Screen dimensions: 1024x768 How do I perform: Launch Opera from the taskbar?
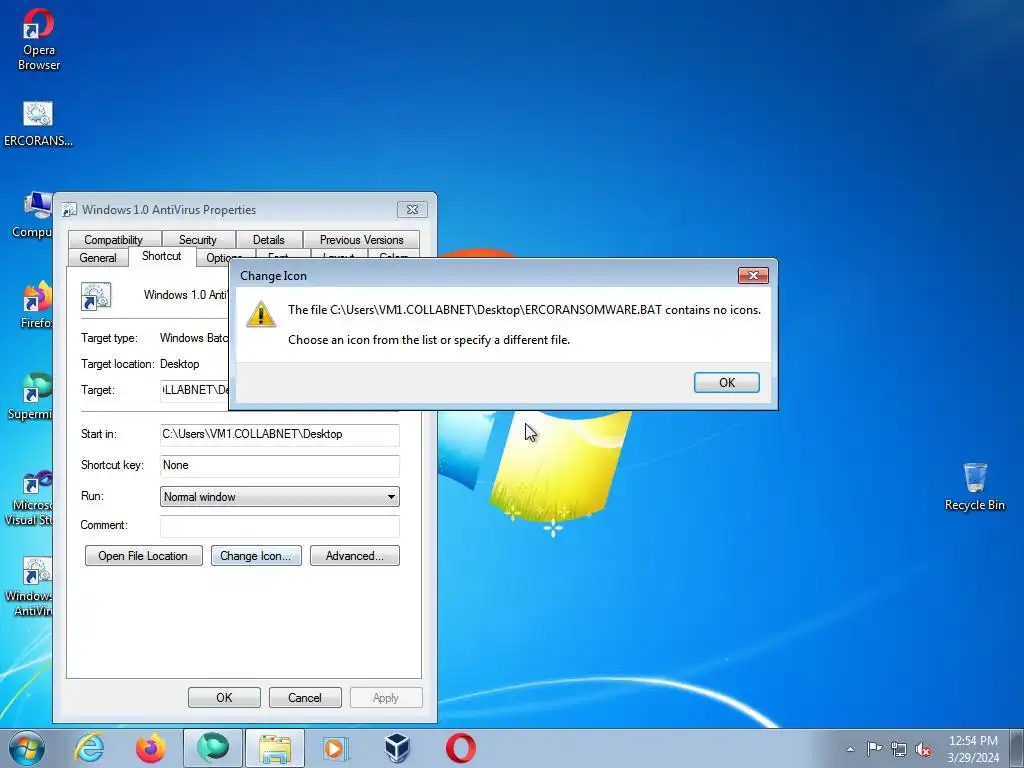(x=460, y=748)
